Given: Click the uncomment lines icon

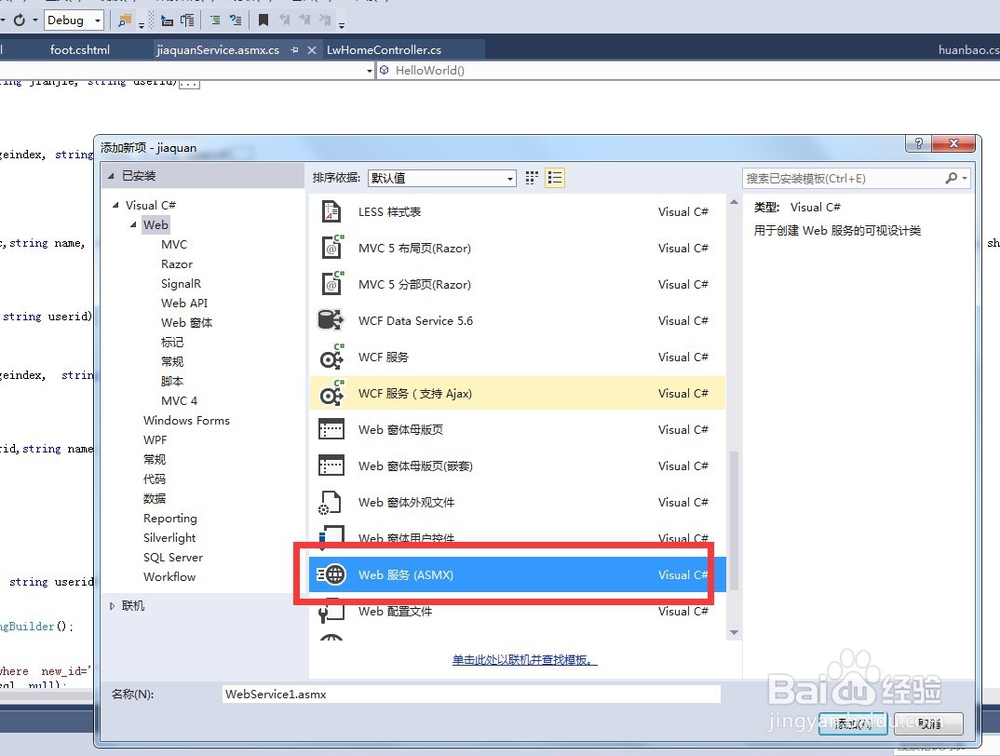Looking at the screenshot, I should (x=235, y=20).
